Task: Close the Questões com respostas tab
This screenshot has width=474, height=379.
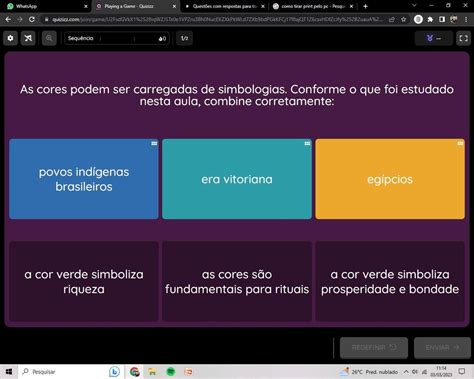Action: click(x=263, y=6)
